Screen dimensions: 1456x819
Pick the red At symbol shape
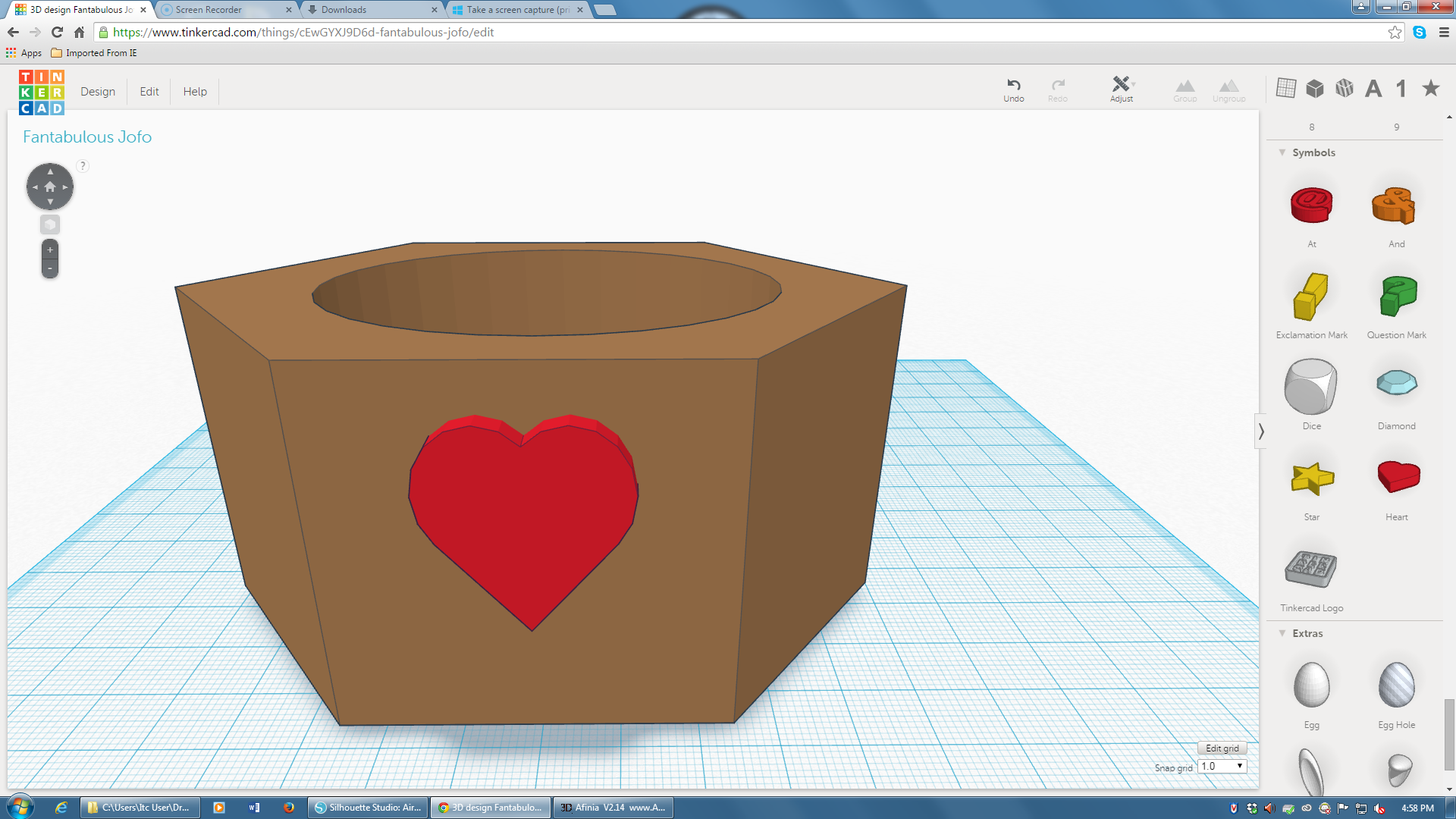pyautogui.click(x=1311, y=205)
